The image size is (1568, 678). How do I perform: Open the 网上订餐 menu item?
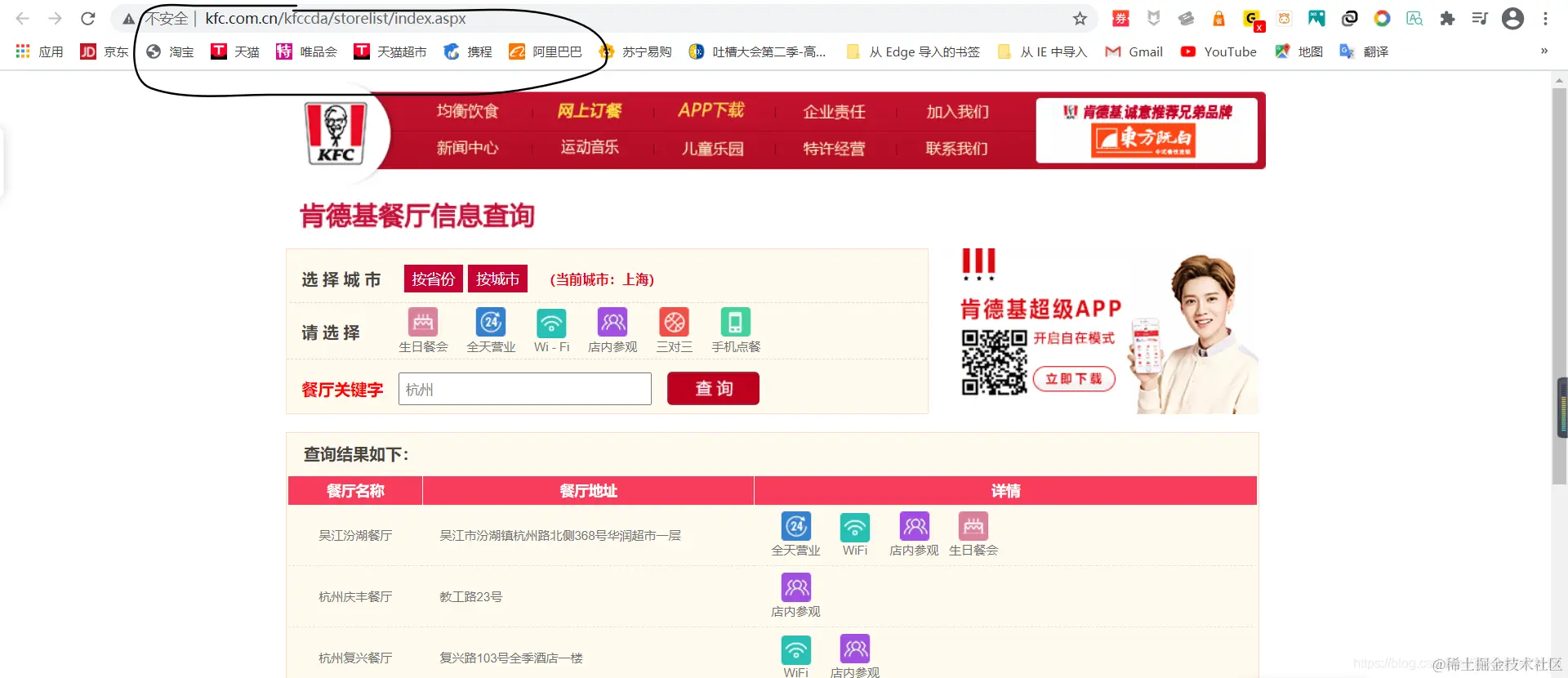click(x=589, y=110)
